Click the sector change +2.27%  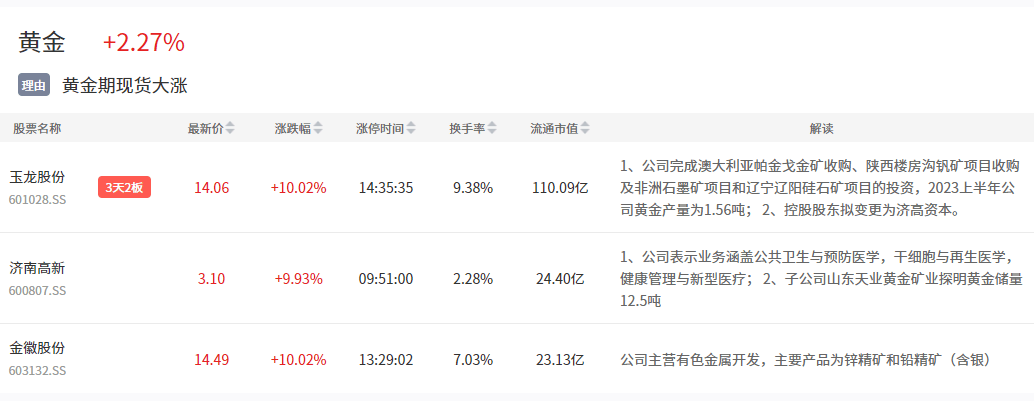(144, 42)
